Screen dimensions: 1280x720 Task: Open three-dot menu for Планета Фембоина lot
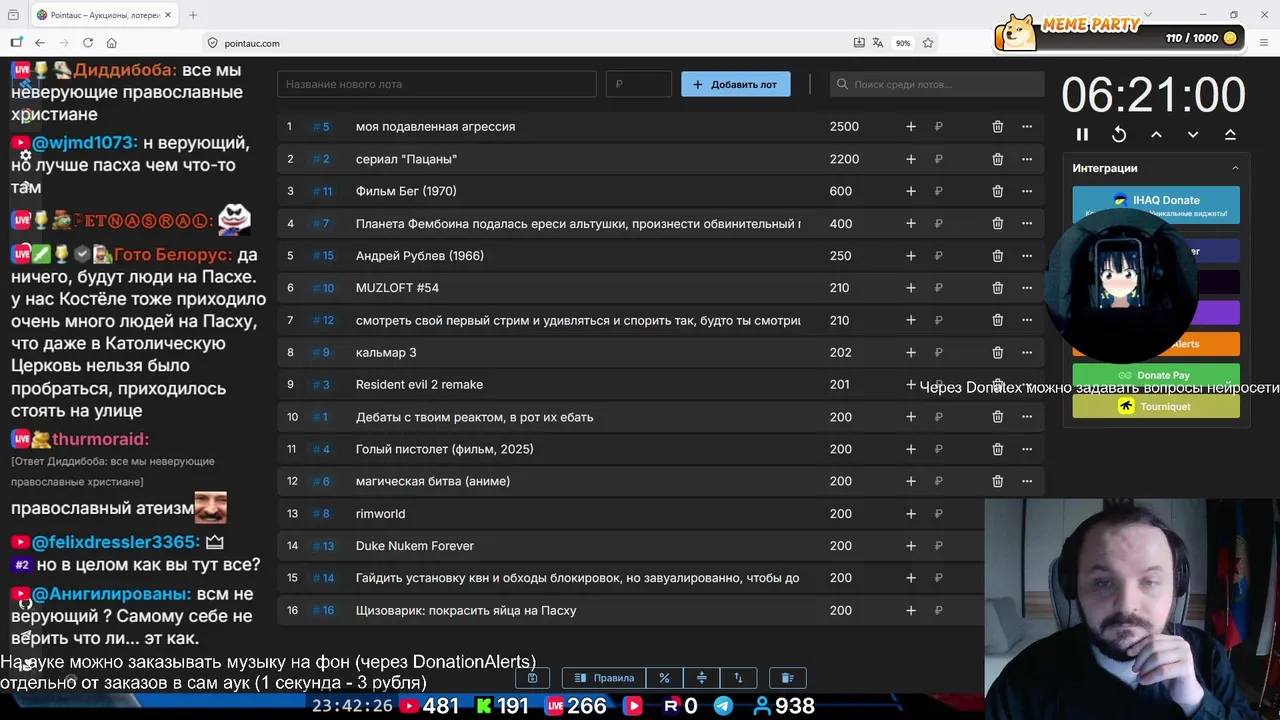pos(1026,224)
